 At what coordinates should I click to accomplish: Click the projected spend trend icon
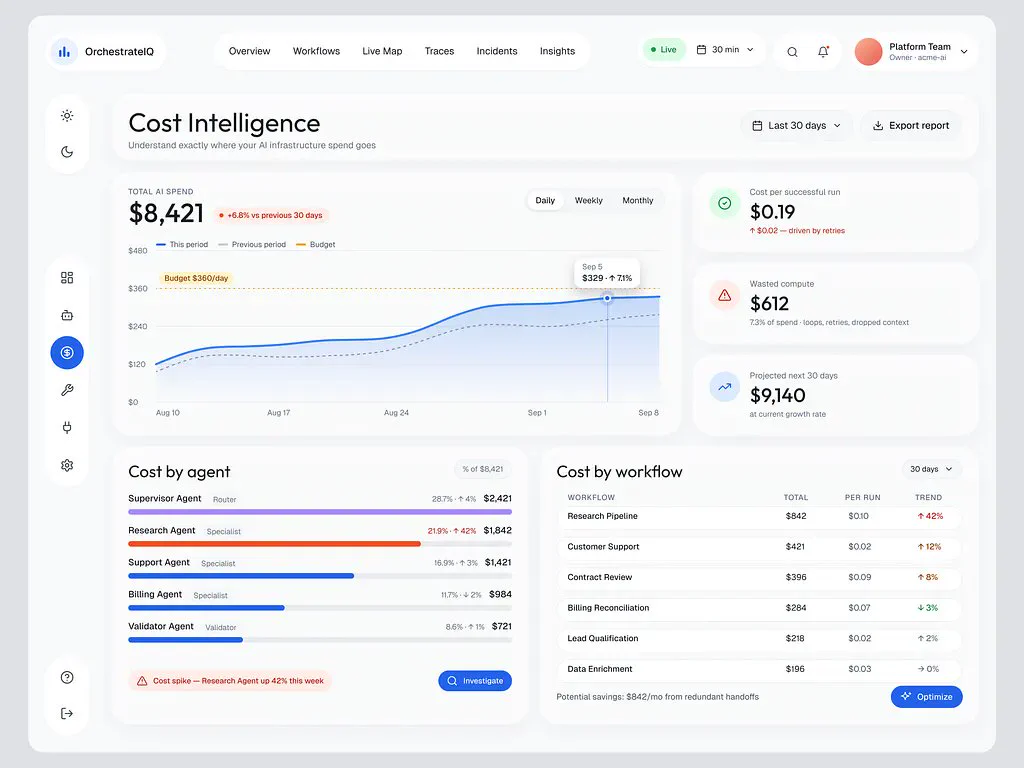tap(724, 387)
